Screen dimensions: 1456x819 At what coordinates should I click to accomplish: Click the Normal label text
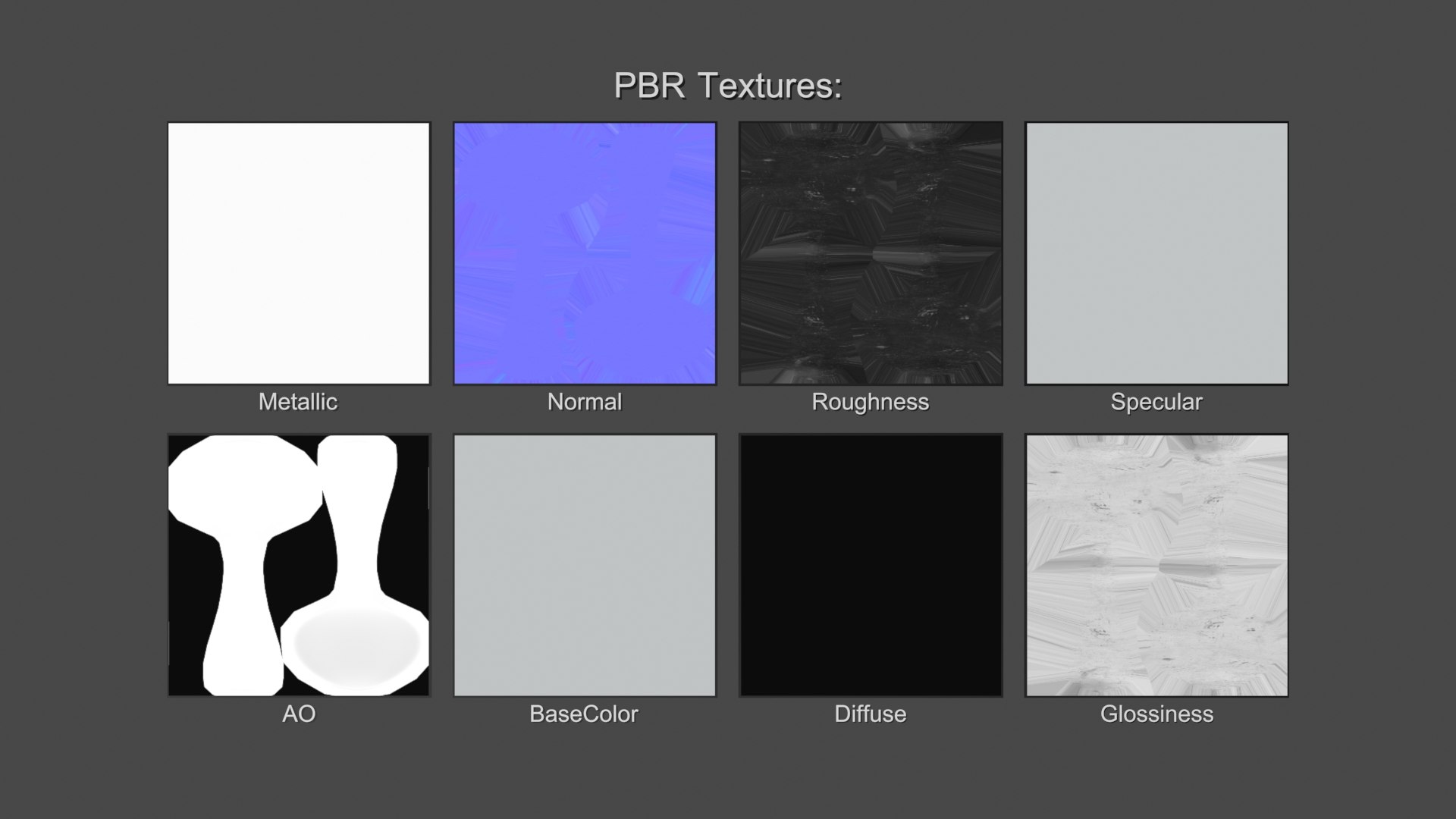(585, 402)
